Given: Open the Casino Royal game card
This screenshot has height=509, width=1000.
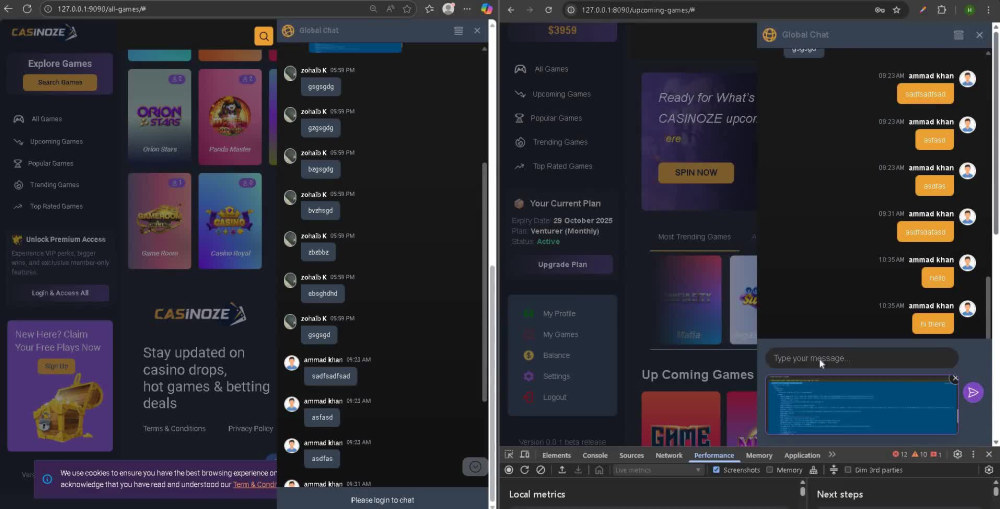Looking at the screenshot, I should pyautogui.click(x=230, y=221).
